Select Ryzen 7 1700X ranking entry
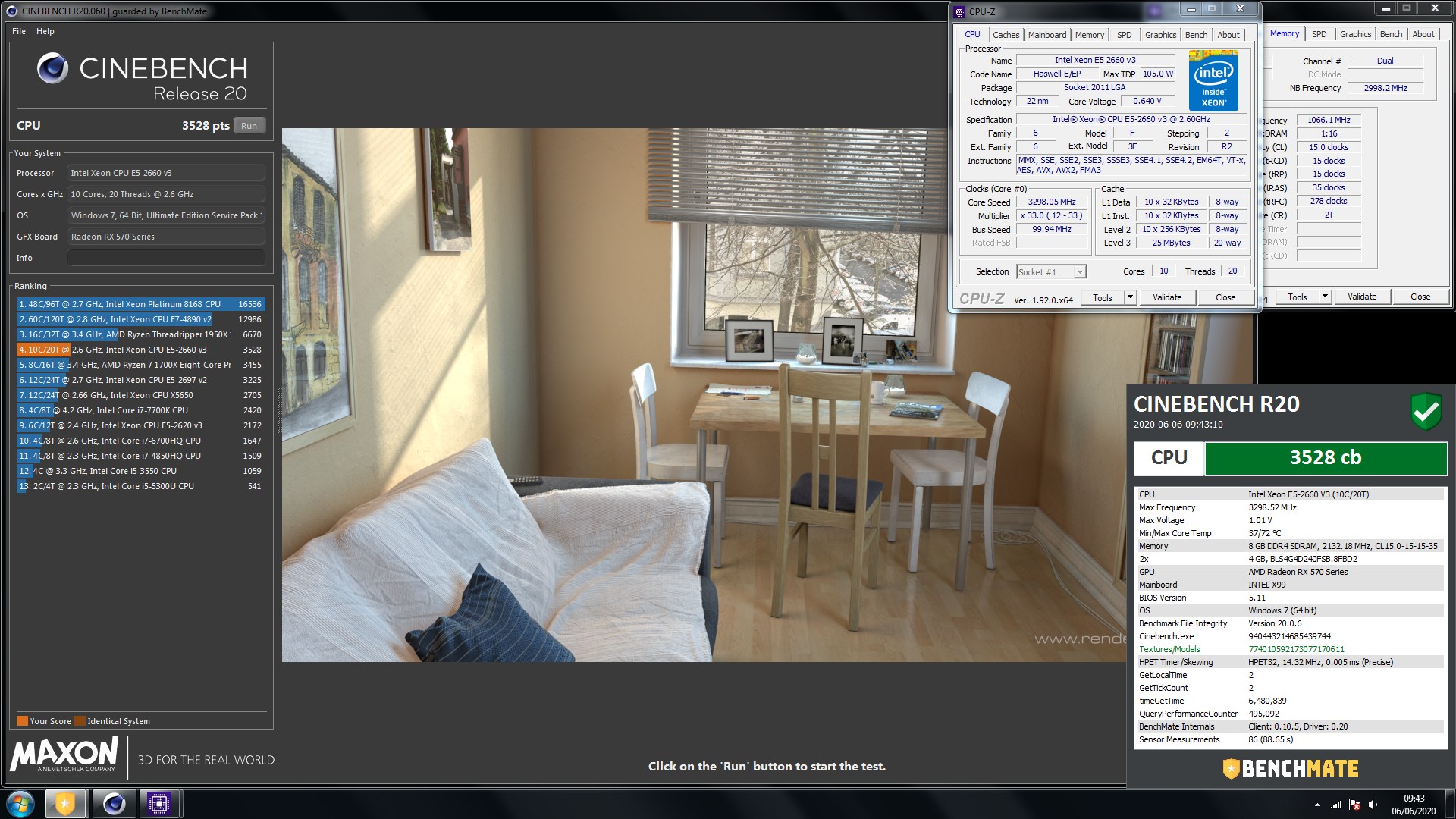The image size is (1456, 819). coord(140,365)
